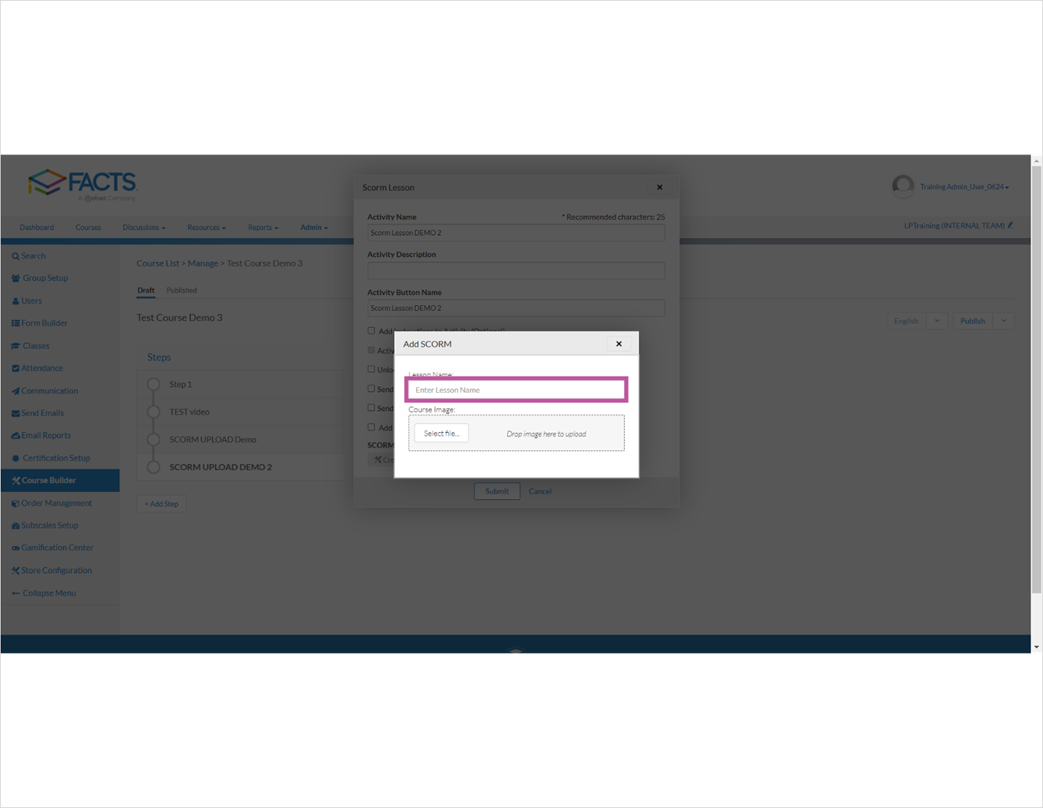The height and width of the screenshot is (808, 1043).
Task: Open the Admin menu in top navigation
Action: point(313,227)
